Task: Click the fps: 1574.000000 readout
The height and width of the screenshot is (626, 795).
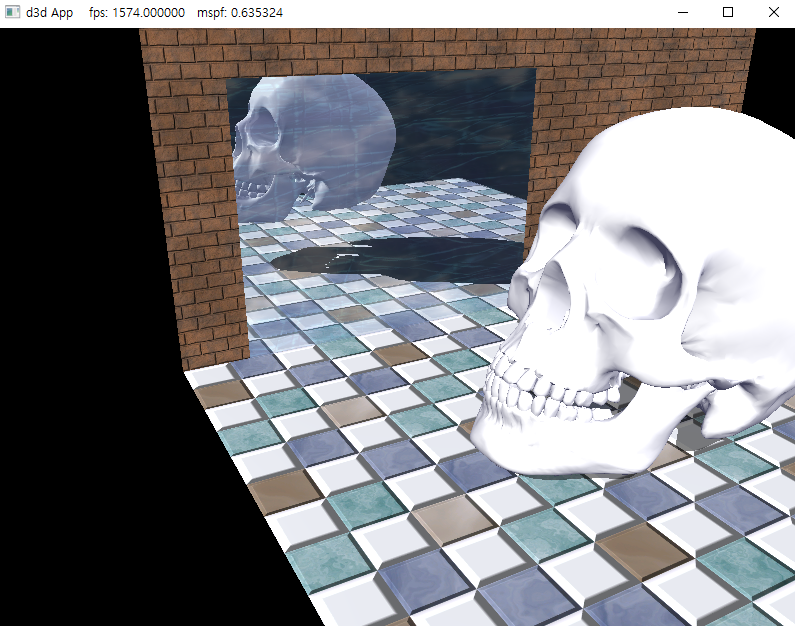Action: pos(137,13)
